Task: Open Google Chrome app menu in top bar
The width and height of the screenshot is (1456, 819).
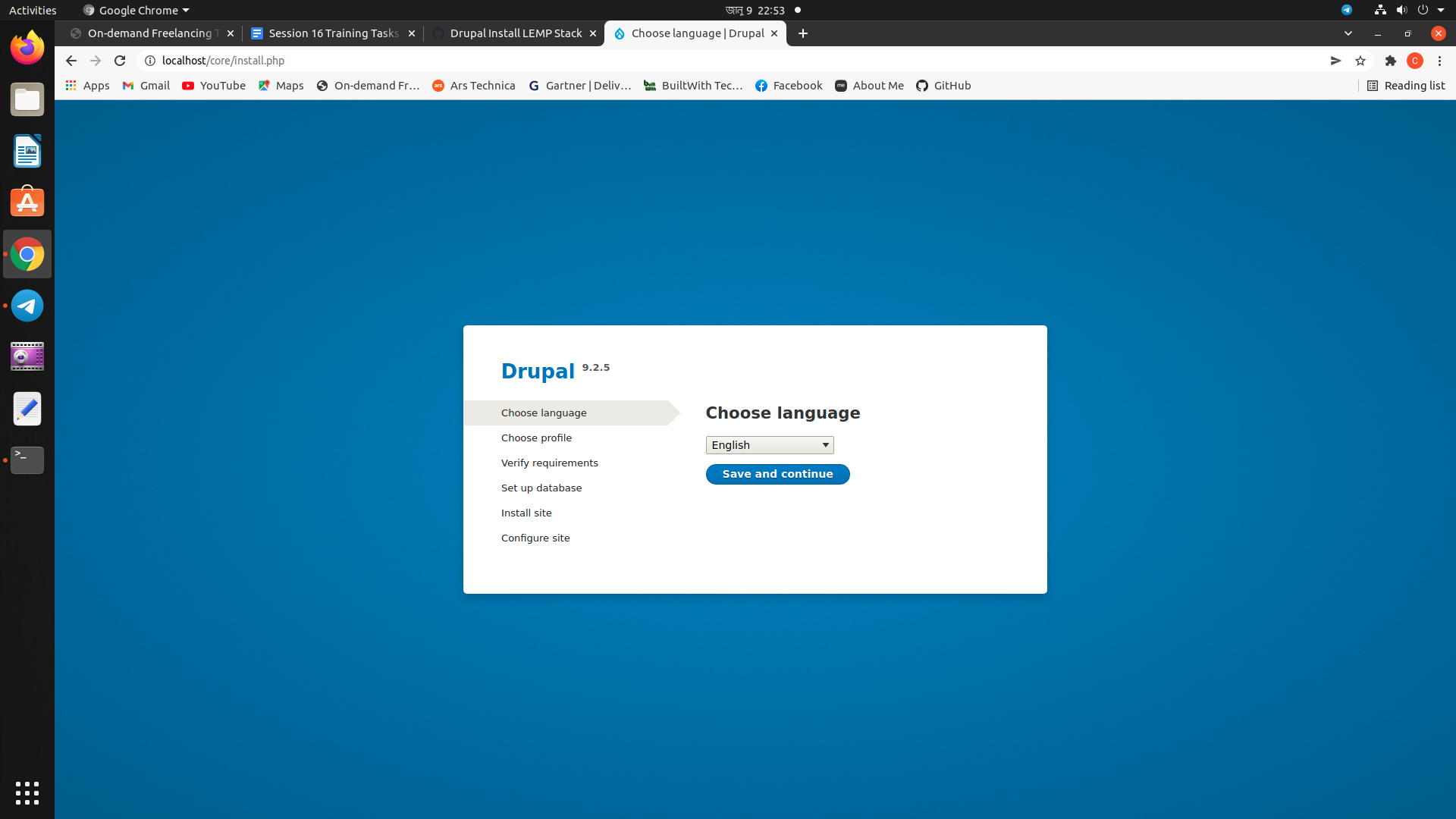Action: (x=136, y=10)
